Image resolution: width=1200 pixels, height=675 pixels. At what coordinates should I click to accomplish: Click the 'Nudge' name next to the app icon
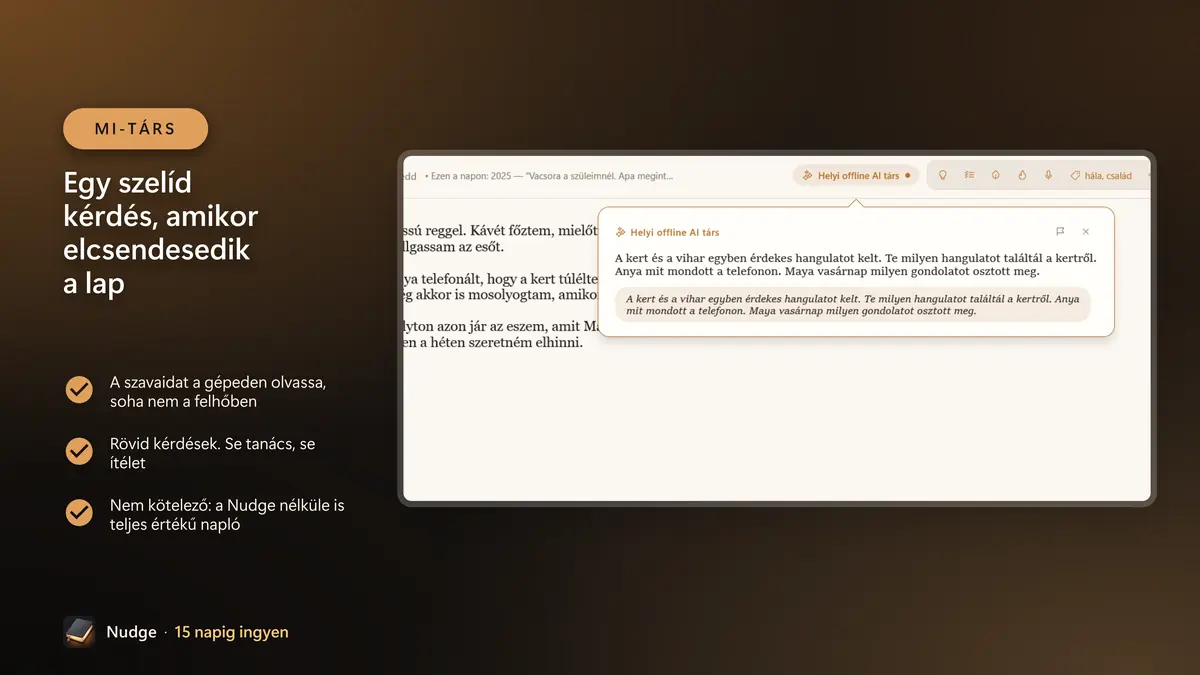point(132,632)
